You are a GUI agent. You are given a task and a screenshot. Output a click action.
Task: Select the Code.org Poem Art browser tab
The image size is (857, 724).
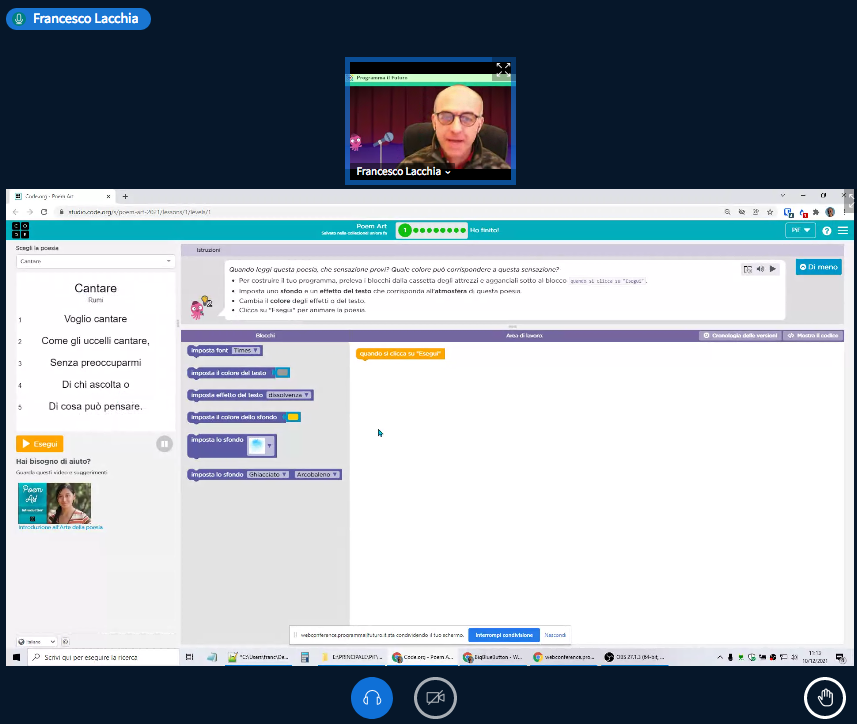[x=62, y=196]
